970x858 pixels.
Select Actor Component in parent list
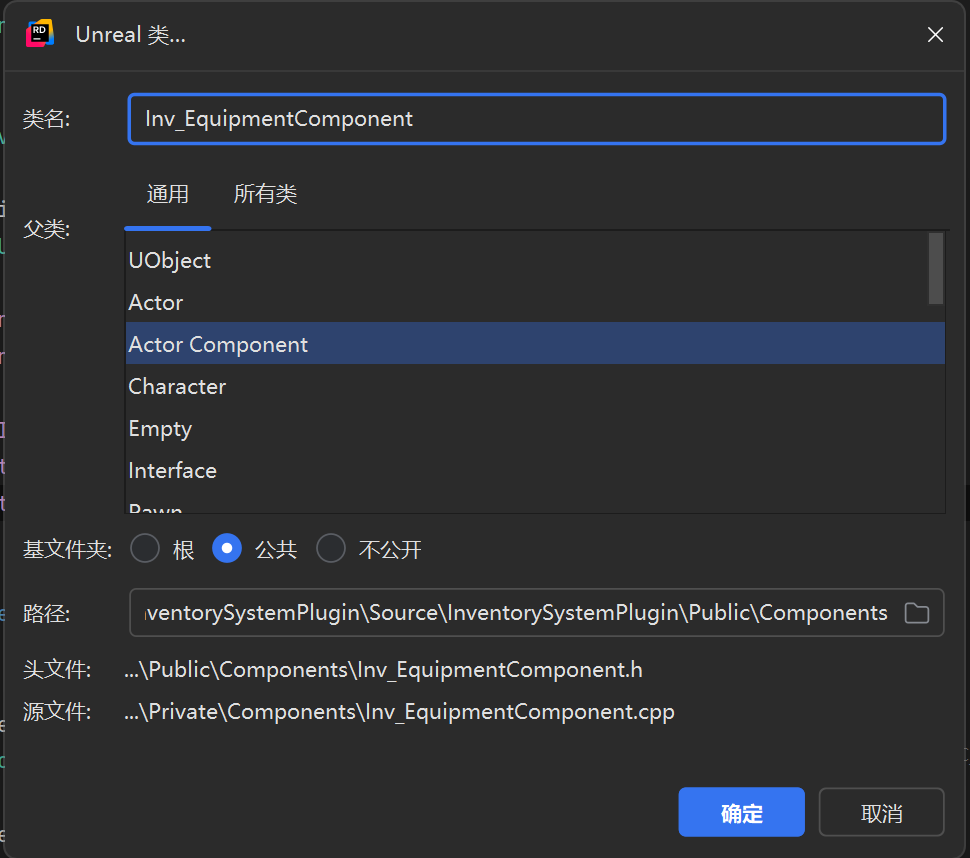[x=218, y=345]
